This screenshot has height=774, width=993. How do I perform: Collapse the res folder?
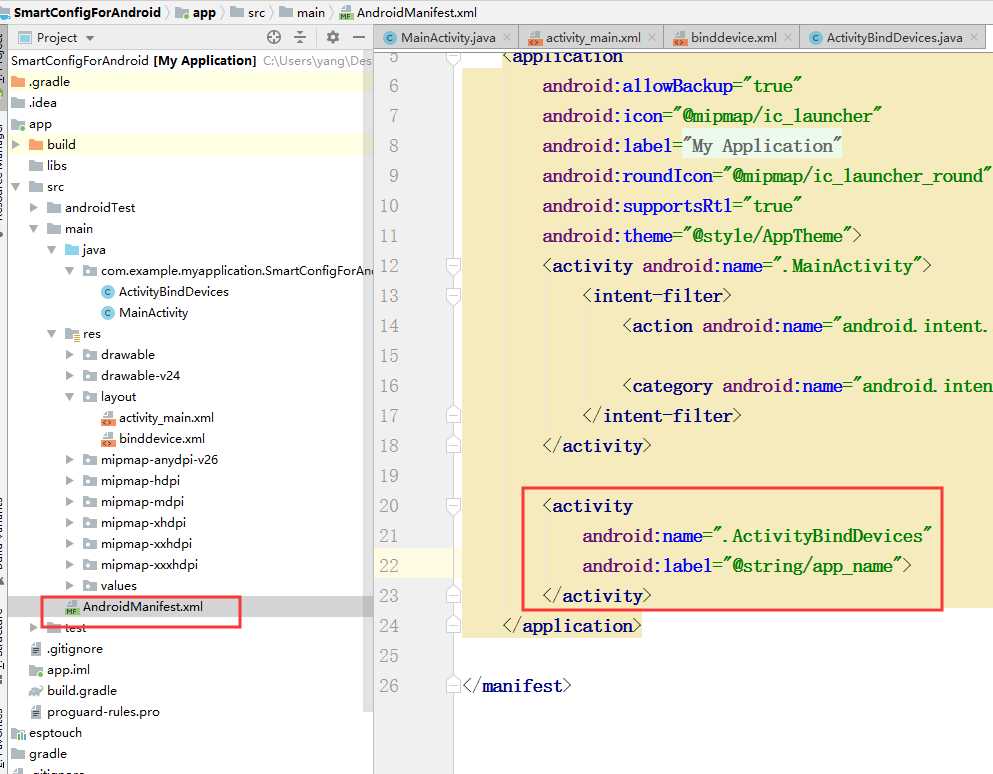51,333
